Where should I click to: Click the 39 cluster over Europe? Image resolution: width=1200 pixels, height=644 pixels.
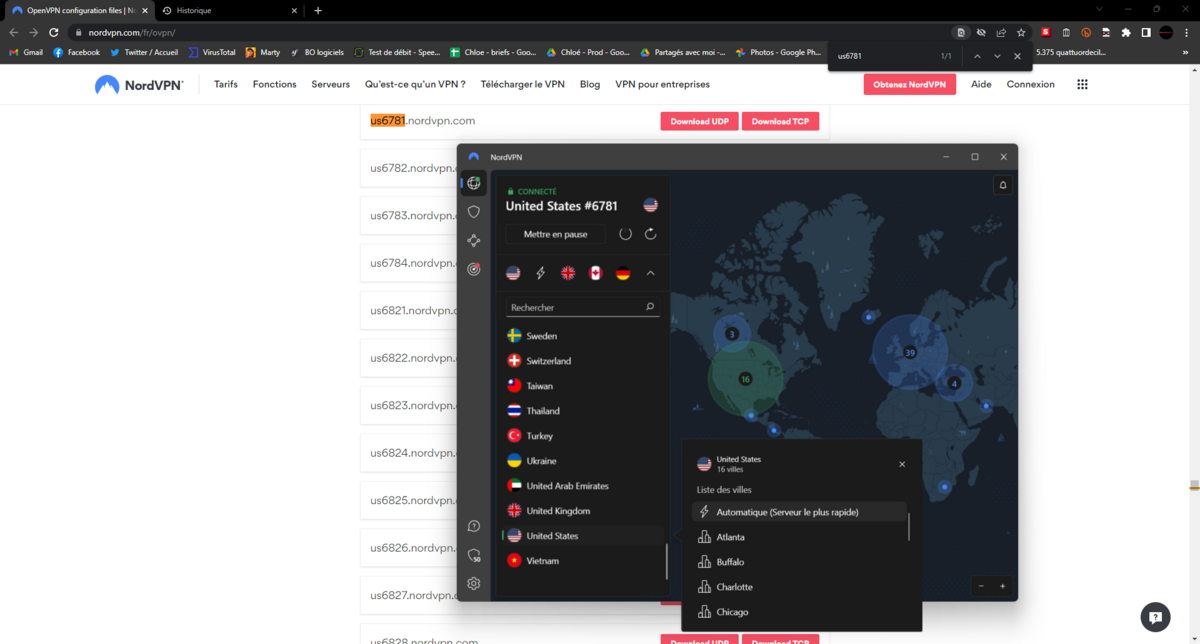pos(909,352)
